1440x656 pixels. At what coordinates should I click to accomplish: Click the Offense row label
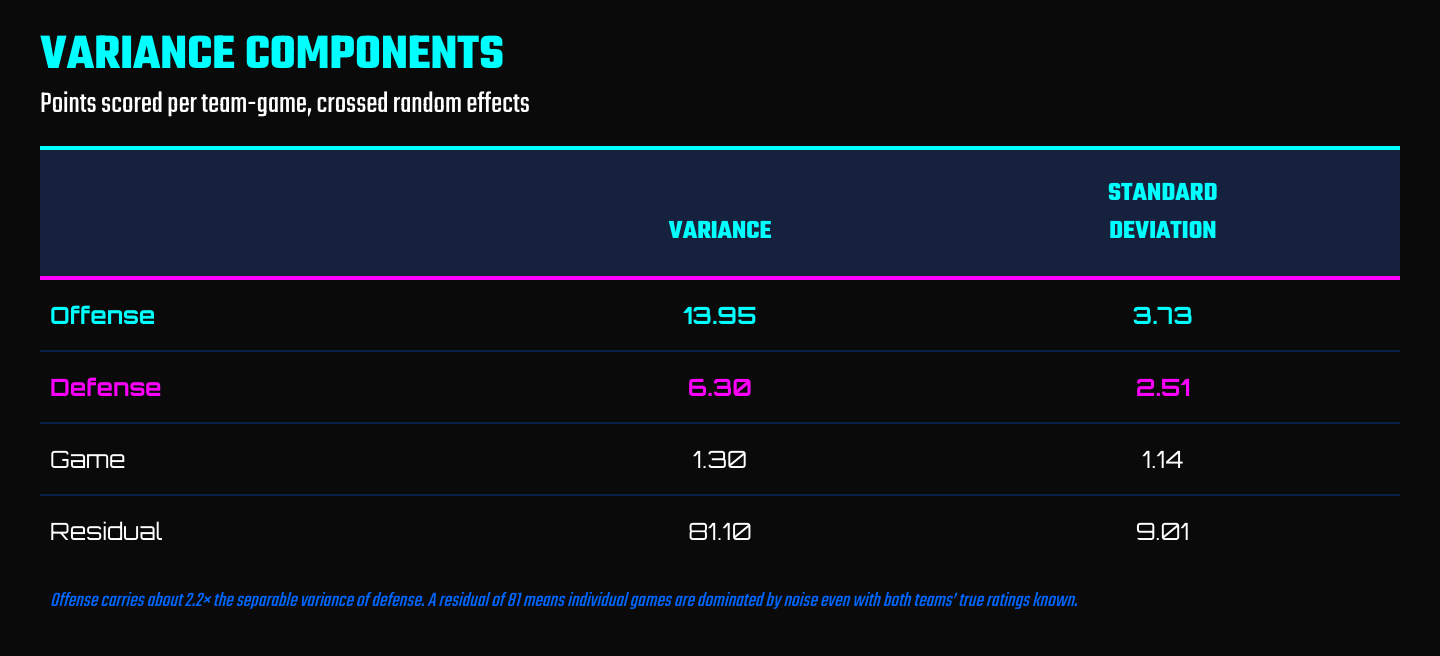click(x=103, y=316)
